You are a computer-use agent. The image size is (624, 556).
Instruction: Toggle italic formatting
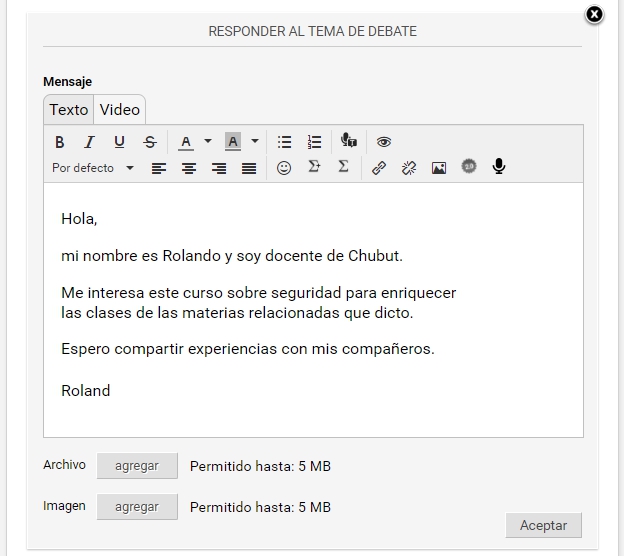tap(89, 142)
